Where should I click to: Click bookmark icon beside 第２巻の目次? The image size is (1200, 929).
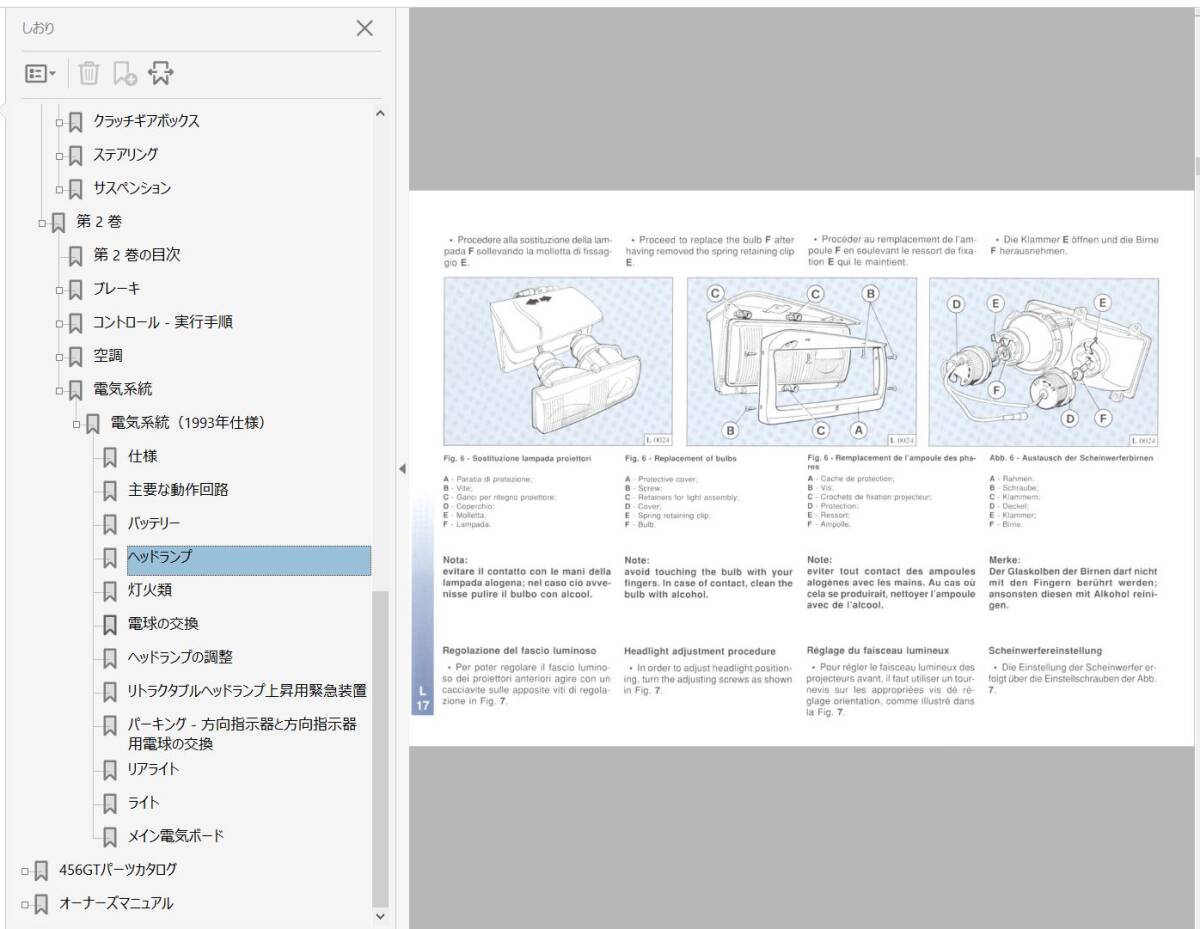tap(76, 257)
